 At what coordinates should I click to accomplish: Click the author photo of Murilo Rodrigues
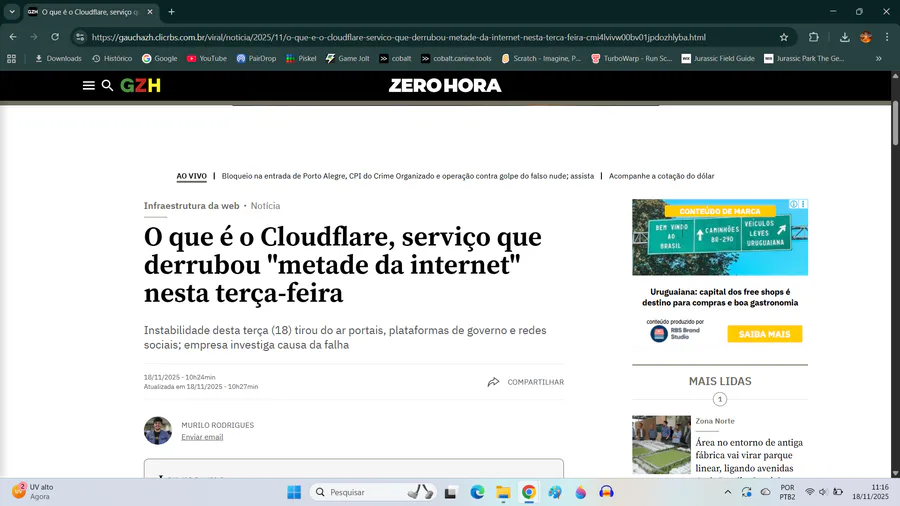[158, 431]
